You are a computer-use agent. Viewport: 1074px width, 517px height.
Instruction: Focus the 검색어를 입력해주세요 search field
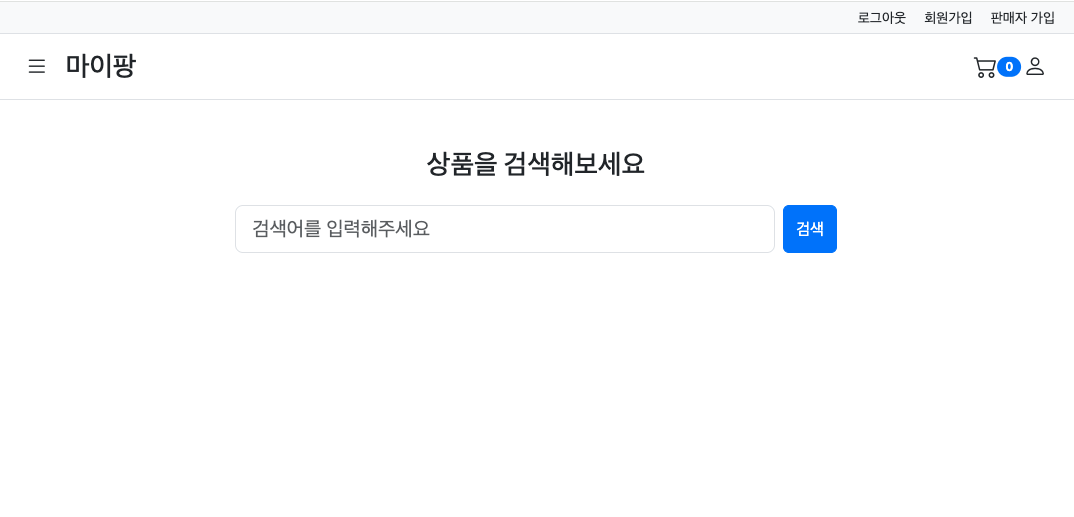(504, 229)
